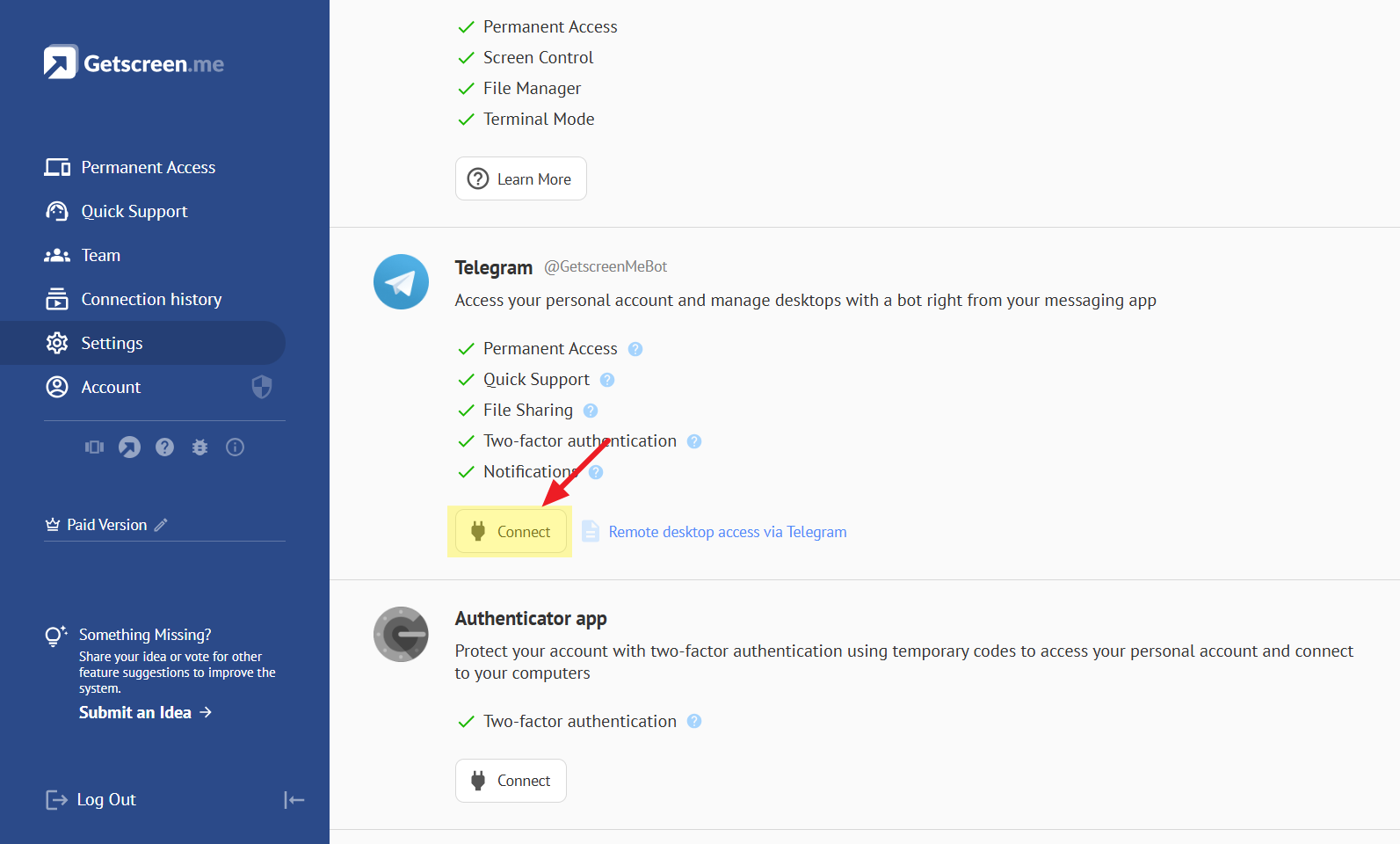This screenshot has height=844, width=1400.
Task: Click help icon next to File Sharing
Action: click(x=591, y=411)
